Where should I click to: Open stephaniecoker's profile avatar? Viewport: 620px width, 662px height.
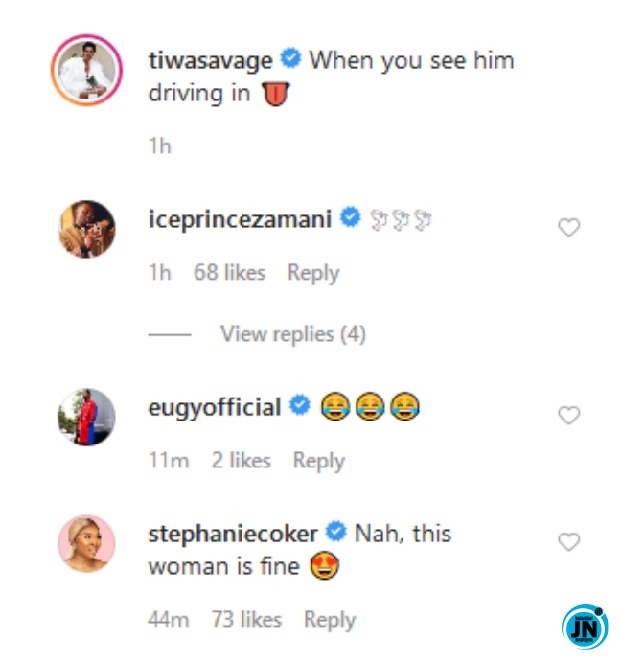click(x=87, y=544)
